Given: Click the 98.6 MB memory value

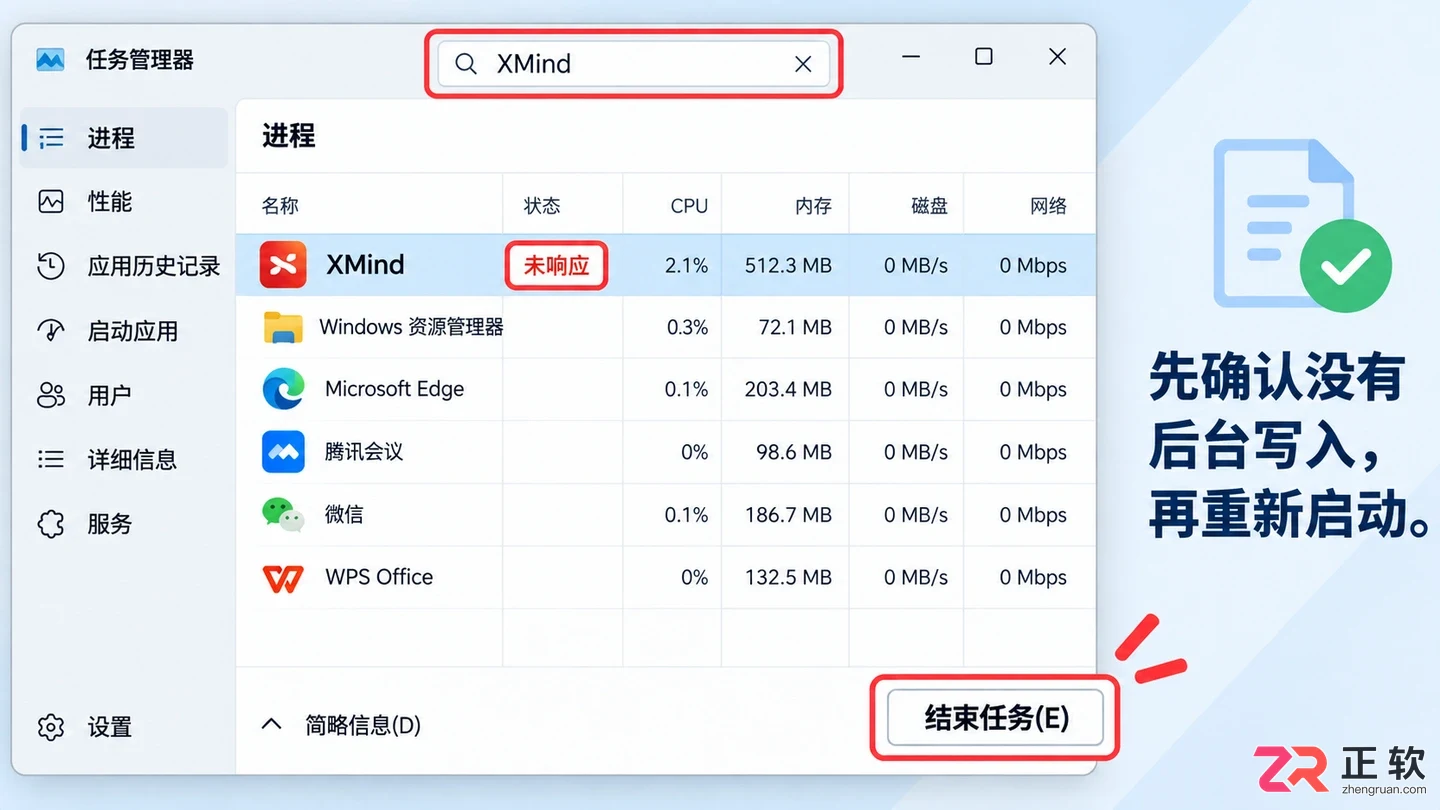Looking at the screenshot, I should tap(794, 452).
